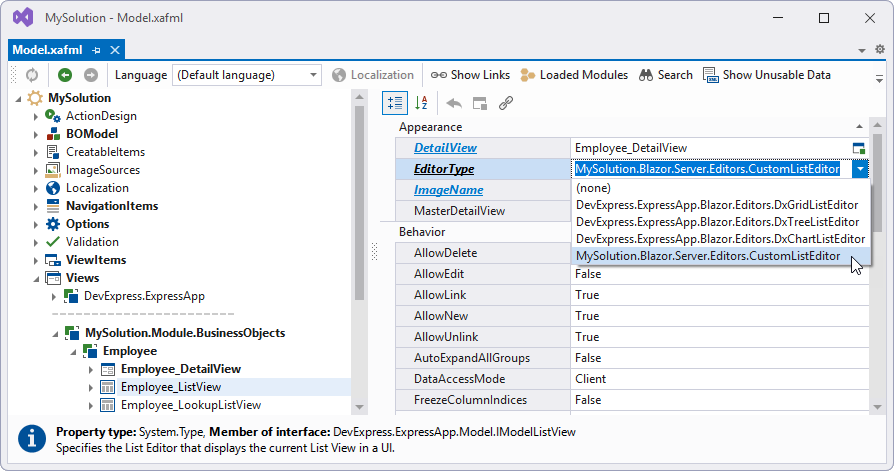The image size is (894, 471).
Task: Click the EditorType value field
Action: click(711, 169)
